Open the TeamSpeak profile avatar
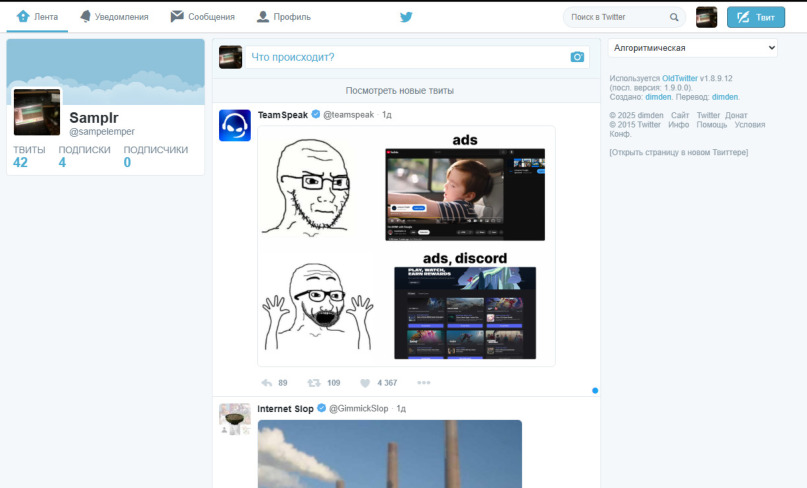Viewport: 807px width, 488px height. (235, 125)
